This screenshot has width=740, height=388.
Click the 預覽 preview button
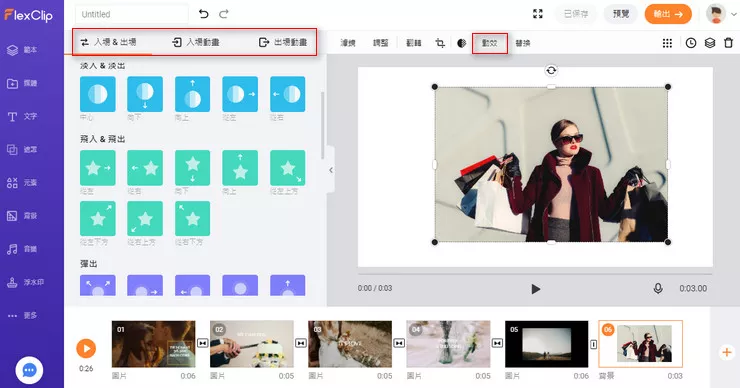621,14
